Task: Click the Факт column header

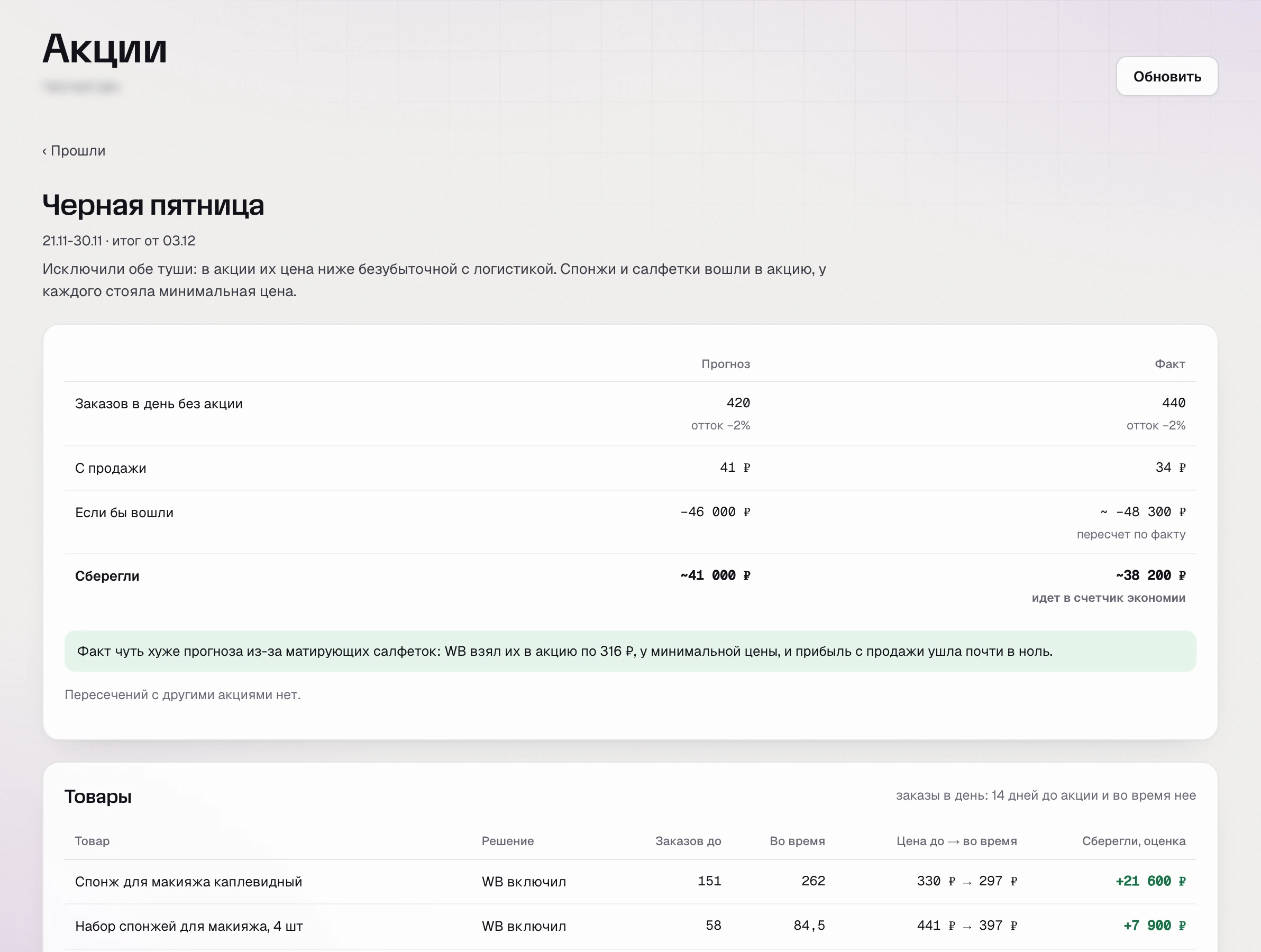Action: point(1170,364)
